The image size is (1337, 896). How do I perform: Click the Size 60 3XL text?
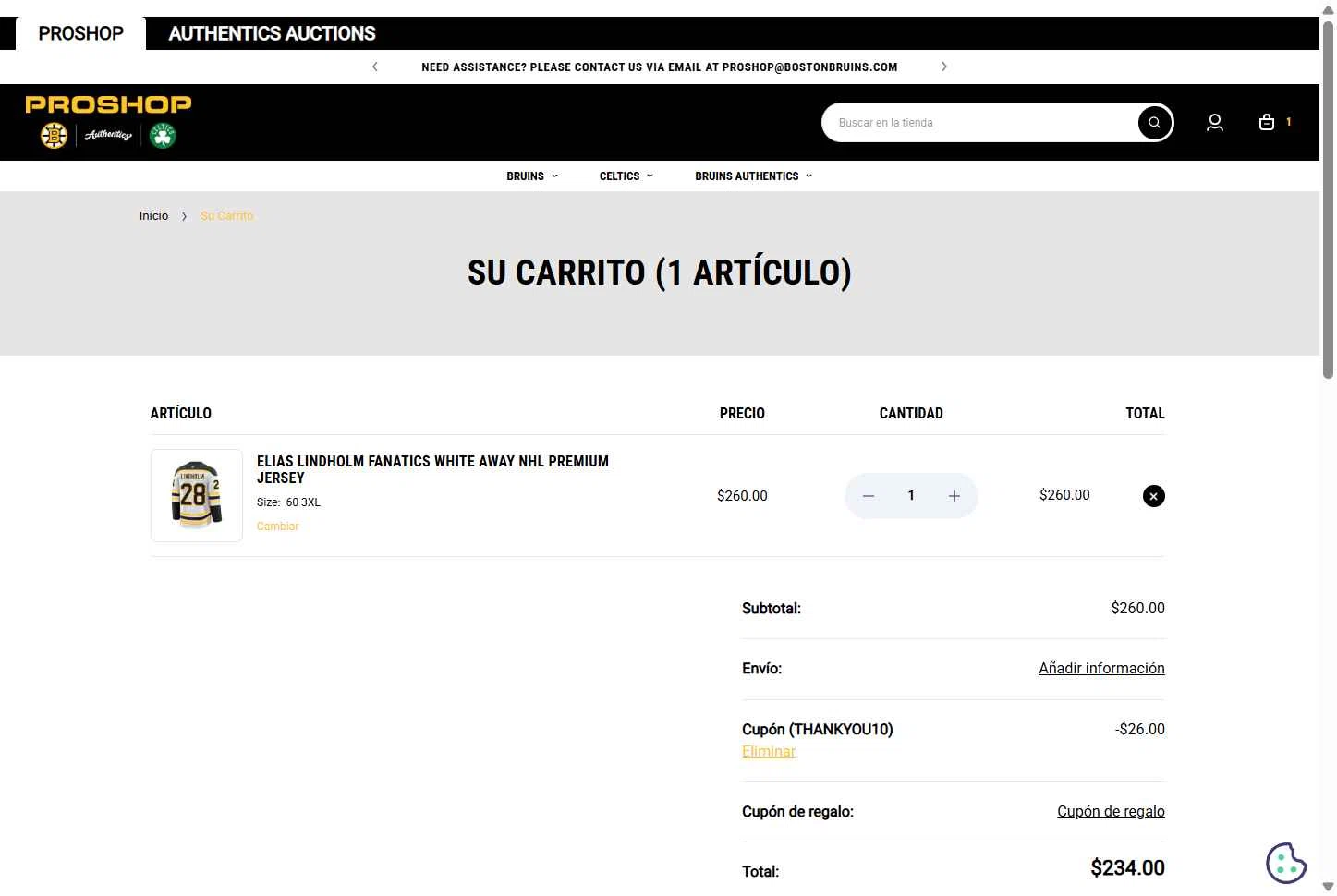[x=288, y=502]
